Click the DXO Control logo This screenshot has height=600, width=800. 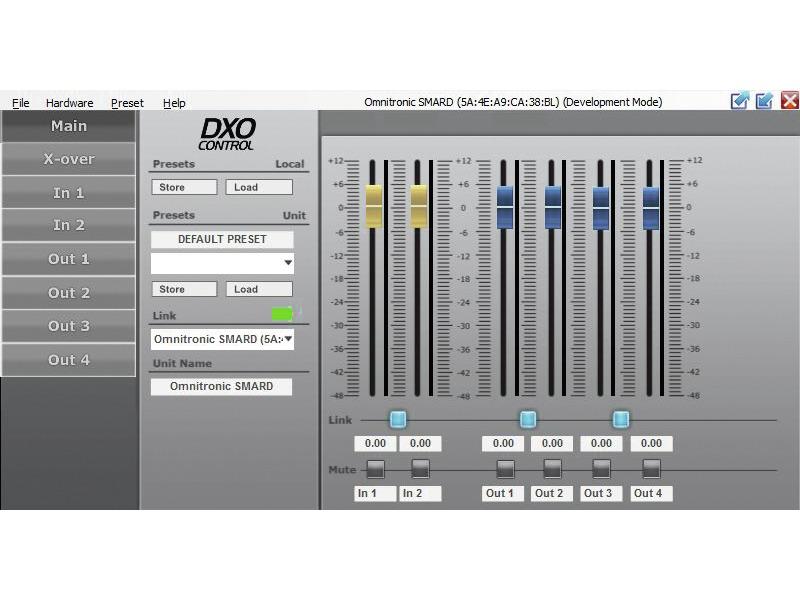tap(228, 133)
